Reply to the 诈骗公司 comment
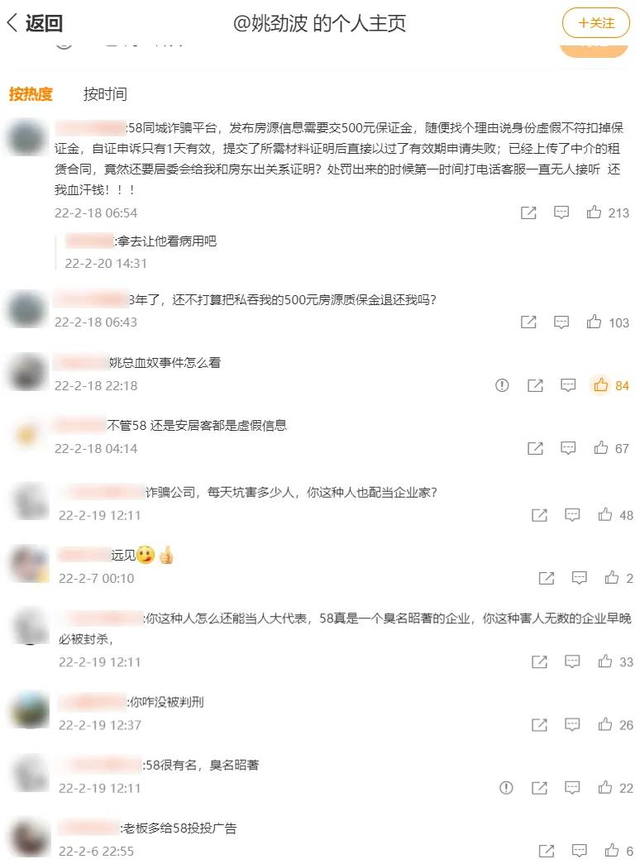 pyautogui.click(x=572, y=515)
